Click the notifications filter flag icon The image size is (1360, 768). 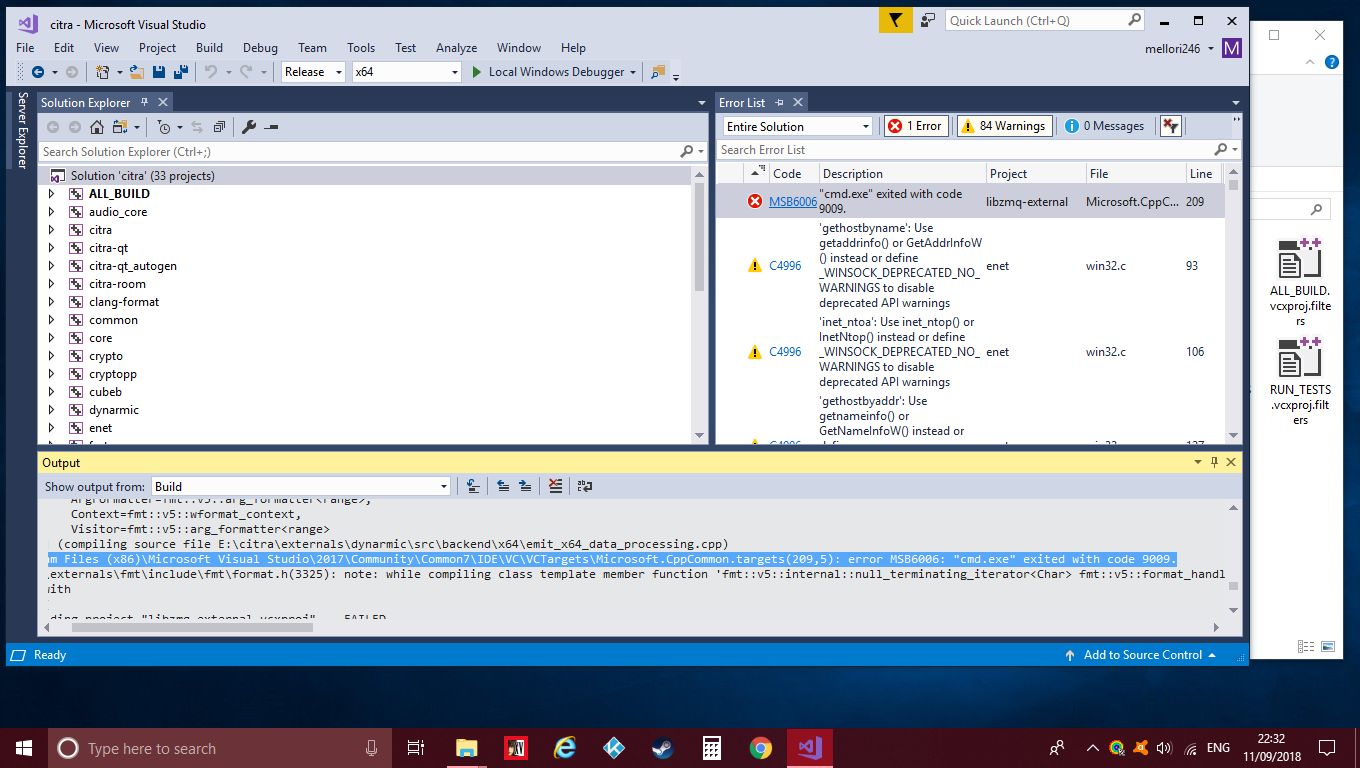(x=895, y=20)
